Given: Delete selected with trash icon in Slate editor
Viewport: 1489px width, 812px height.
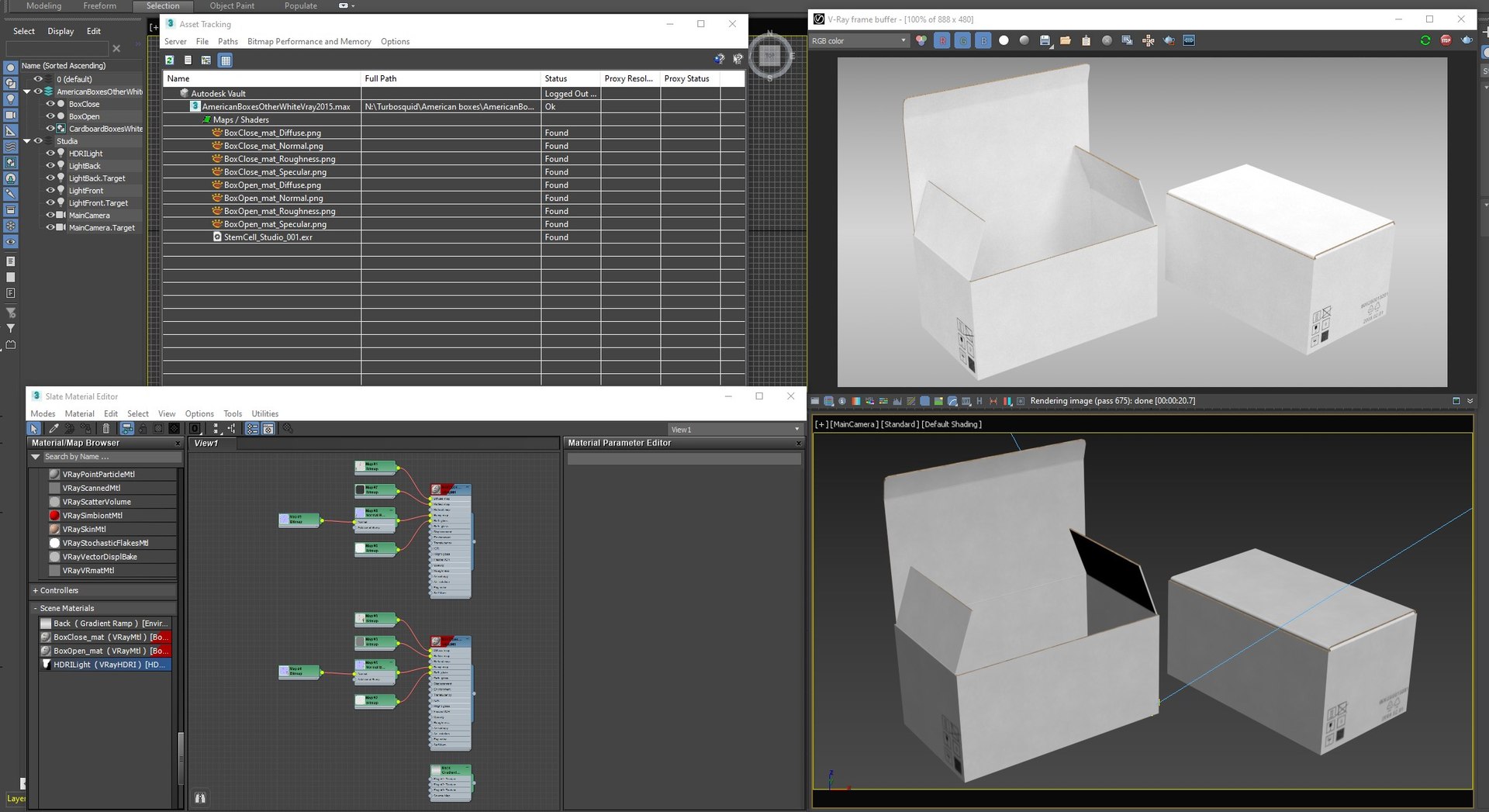Looking at the screenshot, I should click(x=106, y=429).
